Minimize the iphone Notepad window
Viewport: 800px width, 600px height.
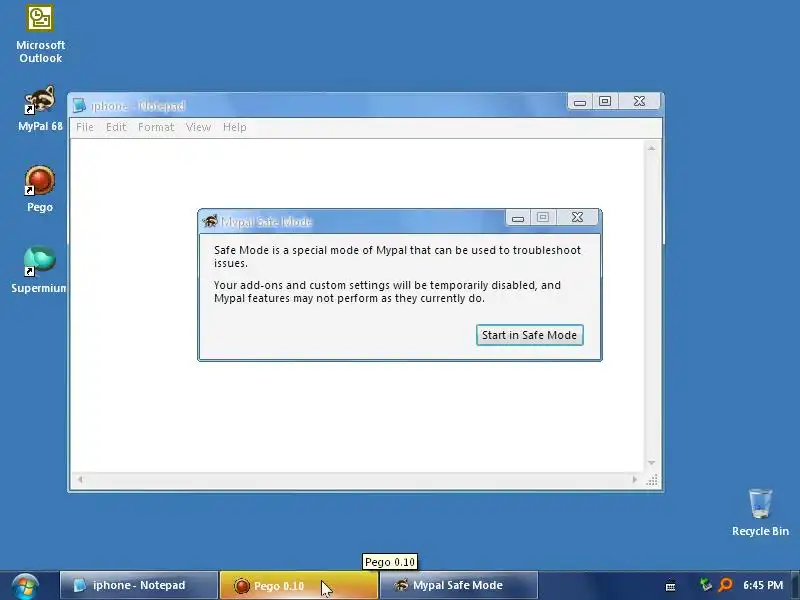point(580,102)
